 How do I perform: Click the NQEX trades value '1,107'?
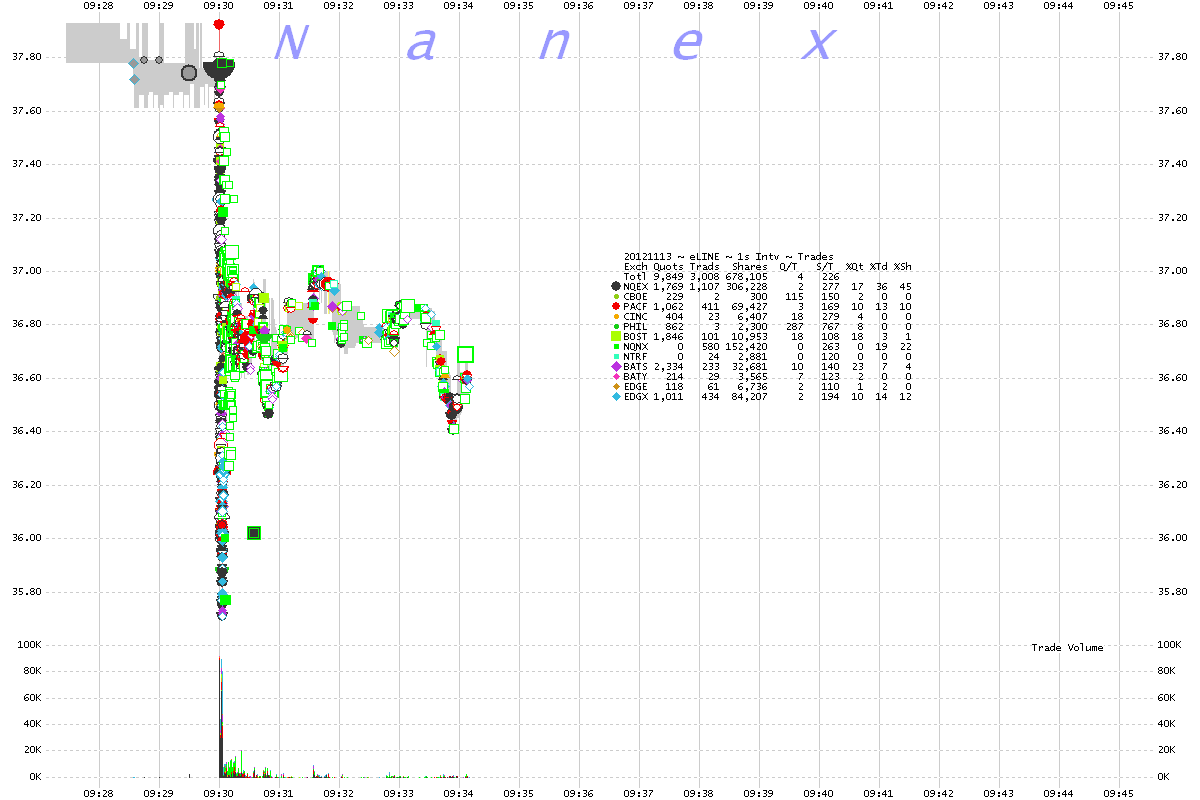[x=704, y=286]
